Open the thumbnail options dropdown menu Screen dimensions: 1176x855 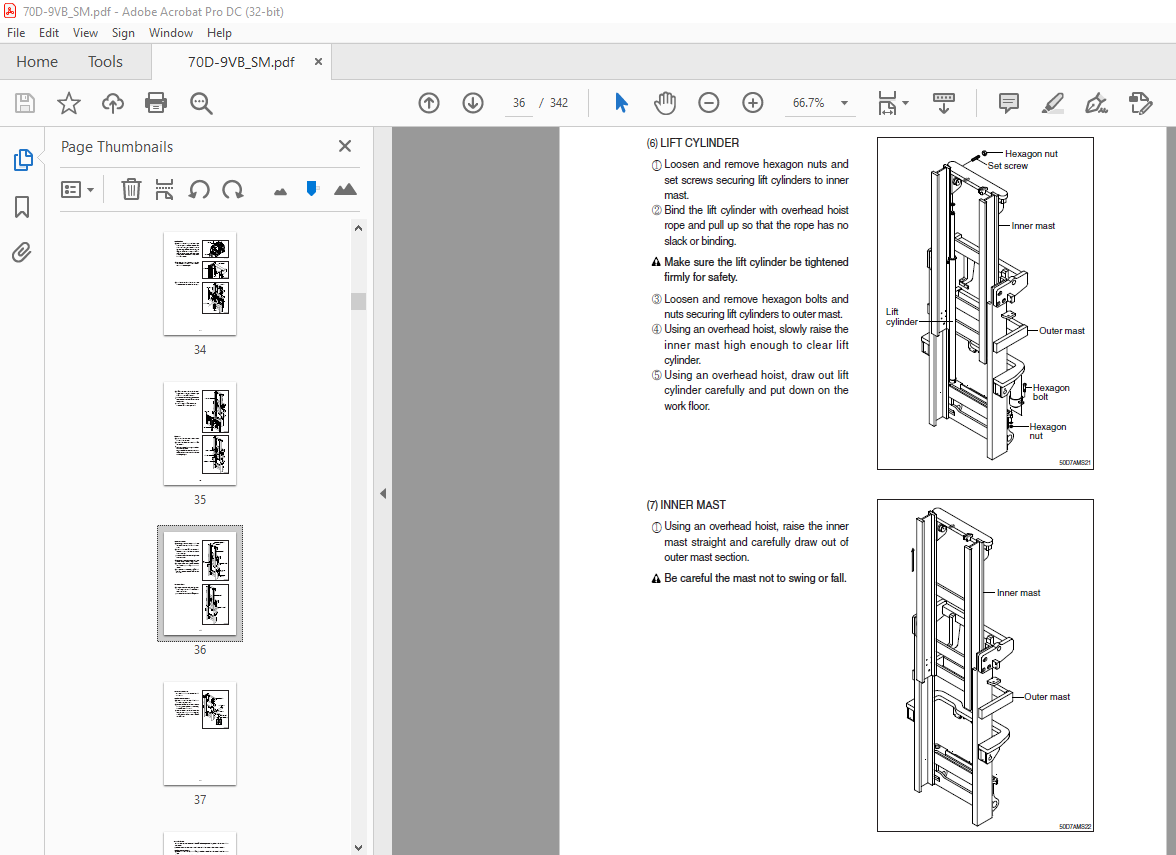(77, 190)
